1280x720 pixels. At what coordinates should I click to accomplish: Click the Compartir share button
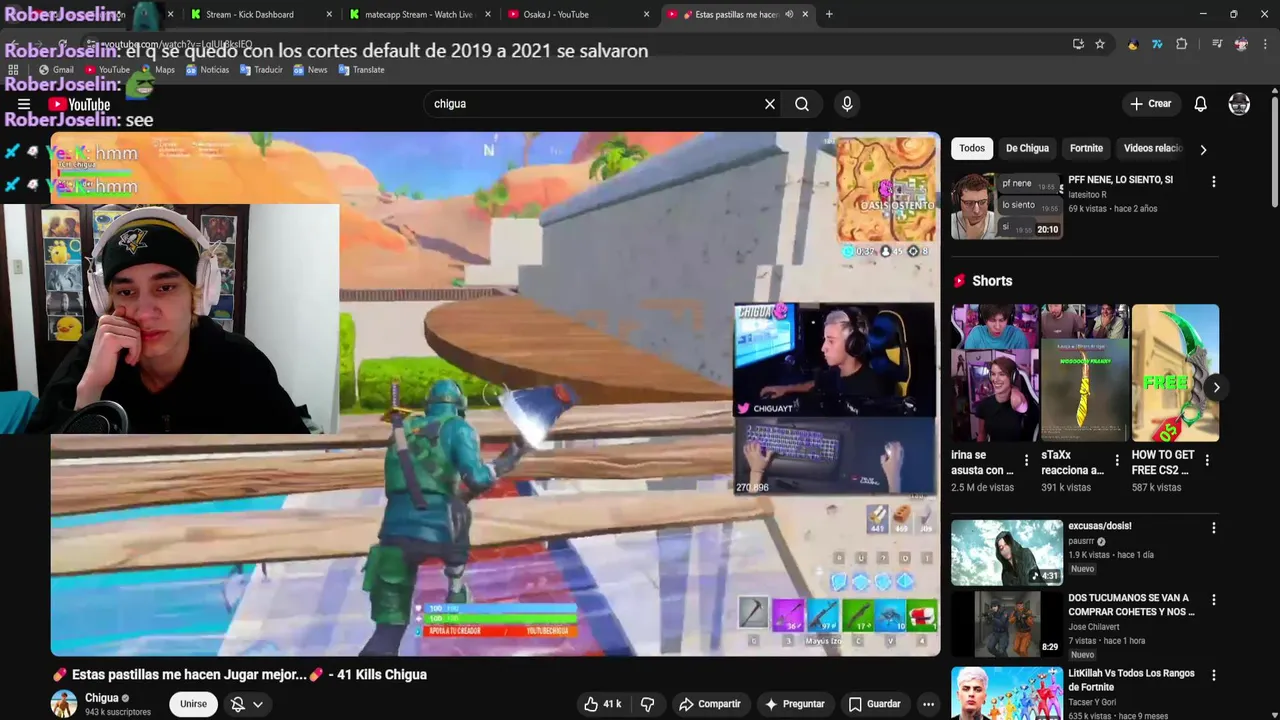tap(709, 704)
